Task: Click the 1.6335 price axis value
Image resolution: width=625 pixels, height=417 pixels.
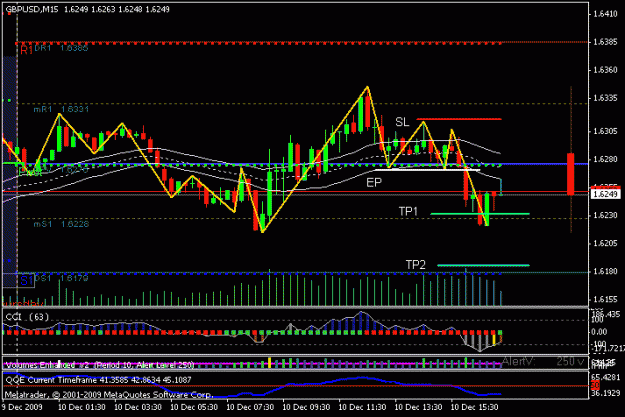Action: (x=605, y=98)
